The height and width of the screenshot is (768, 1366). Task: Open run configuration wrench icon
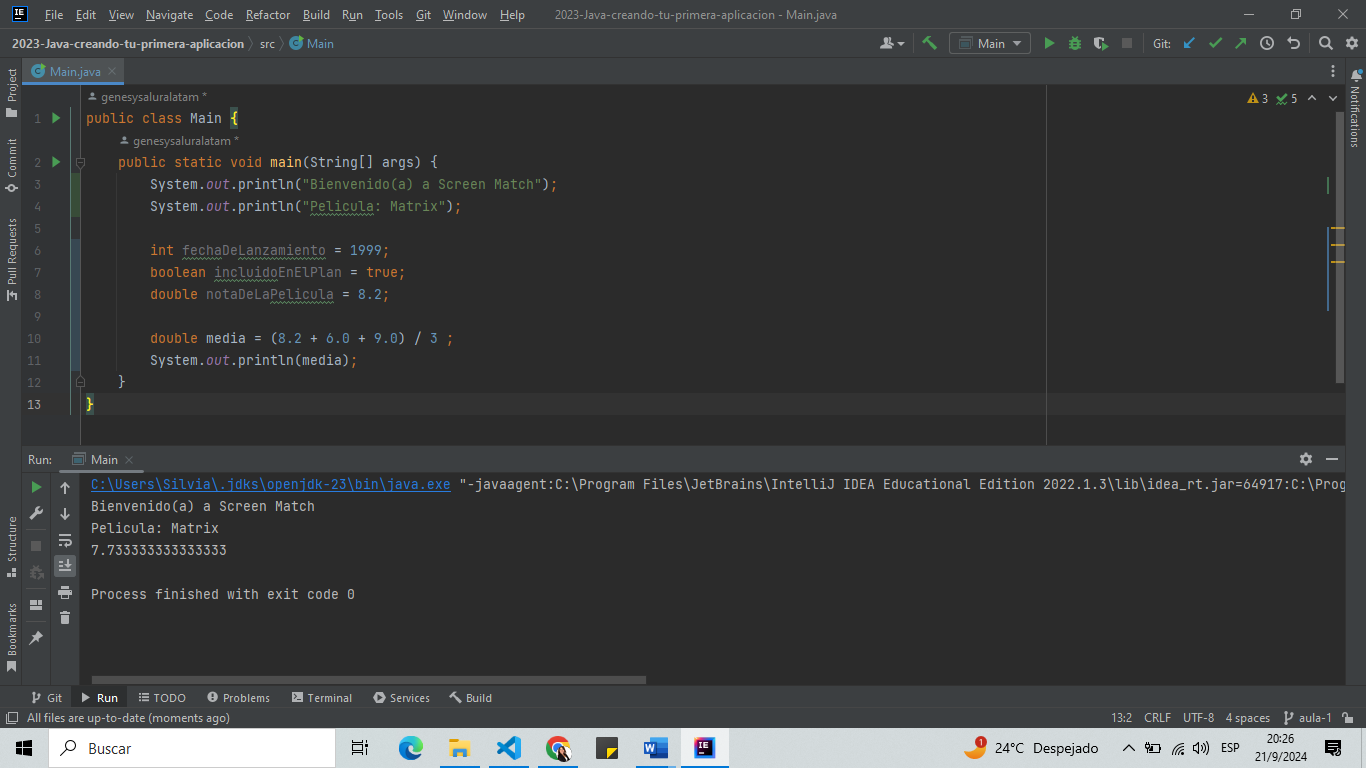(36, 514)
